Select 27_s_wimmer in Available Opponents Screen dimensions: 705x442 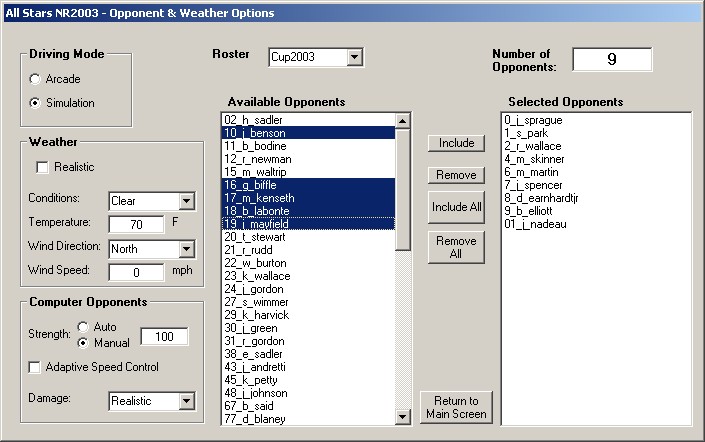tap(308, 302)
